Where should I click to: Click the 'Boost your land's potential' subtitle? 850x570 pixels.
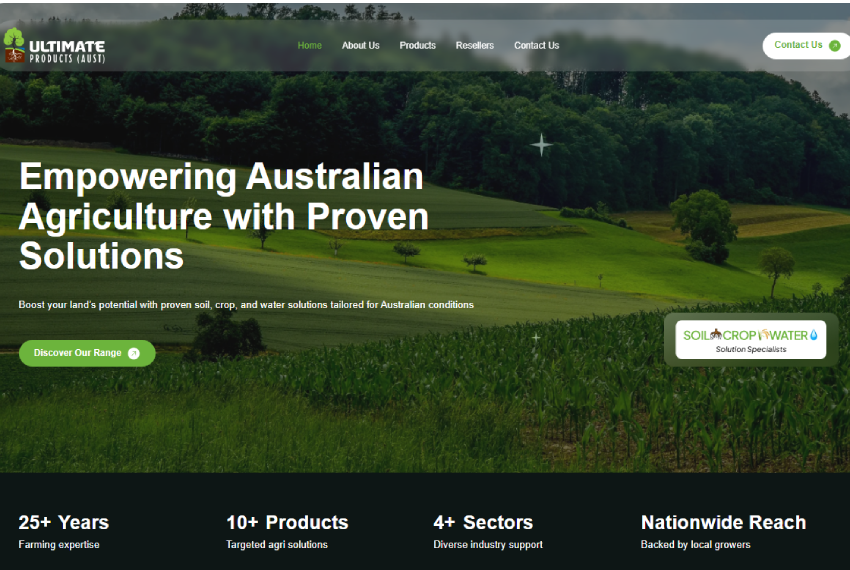coord(246,305)
